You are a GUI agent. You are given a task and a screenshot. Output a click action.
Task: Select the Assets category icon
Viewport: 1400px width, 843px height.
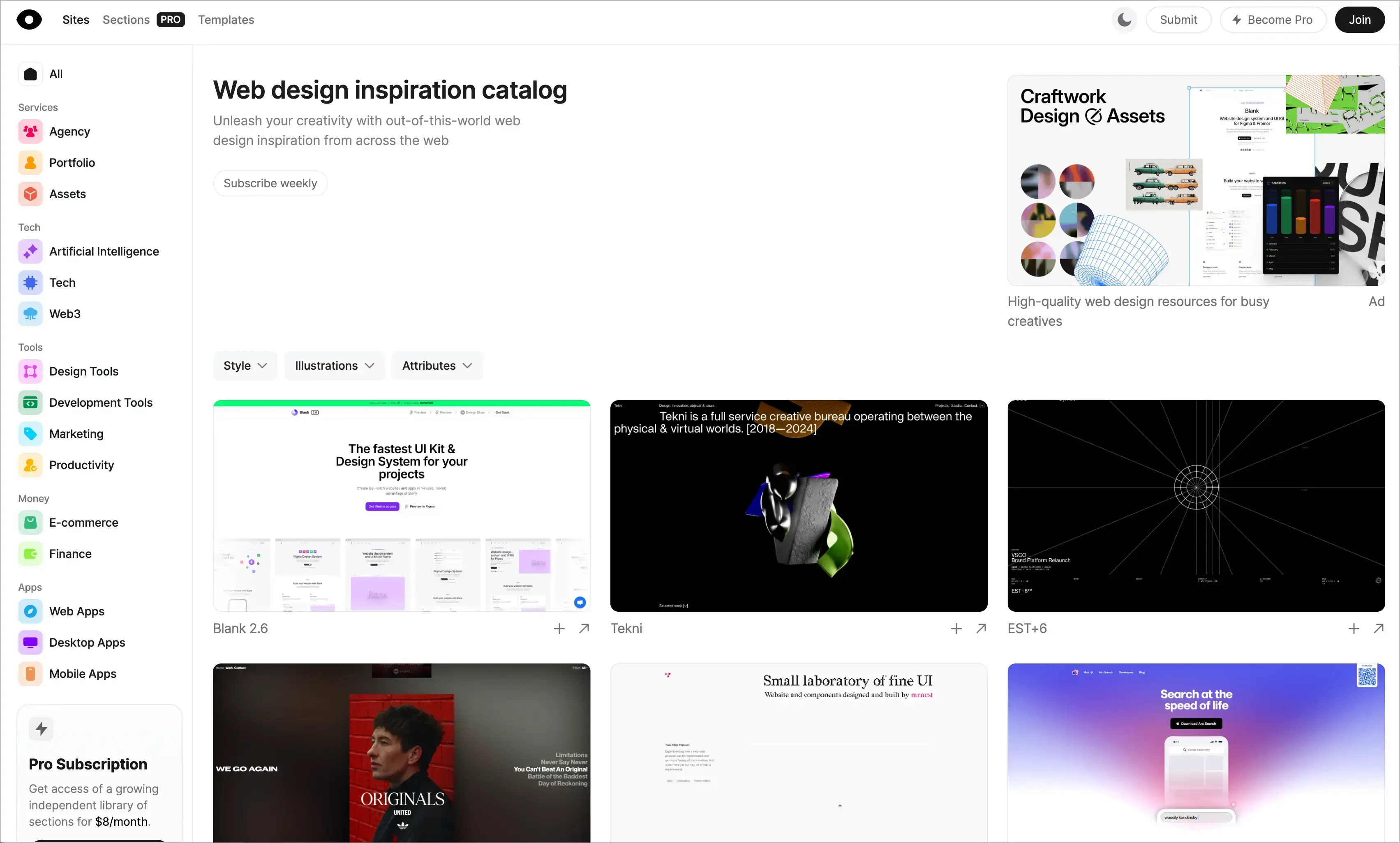(x=31, y=194)
